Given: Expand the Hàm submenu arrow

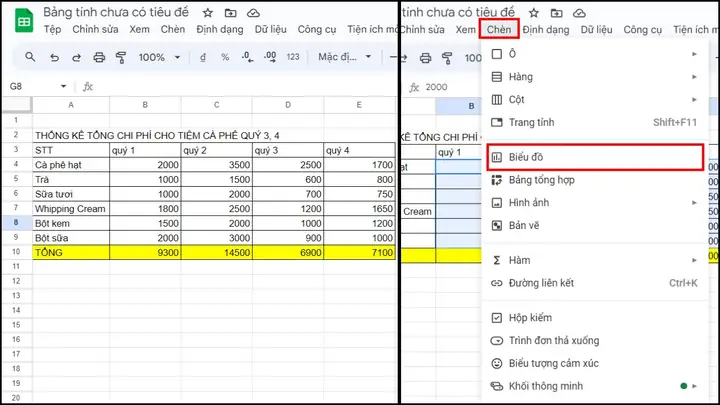Looking at the screenshot, I should pyautogui.click(x=694, y=260).
